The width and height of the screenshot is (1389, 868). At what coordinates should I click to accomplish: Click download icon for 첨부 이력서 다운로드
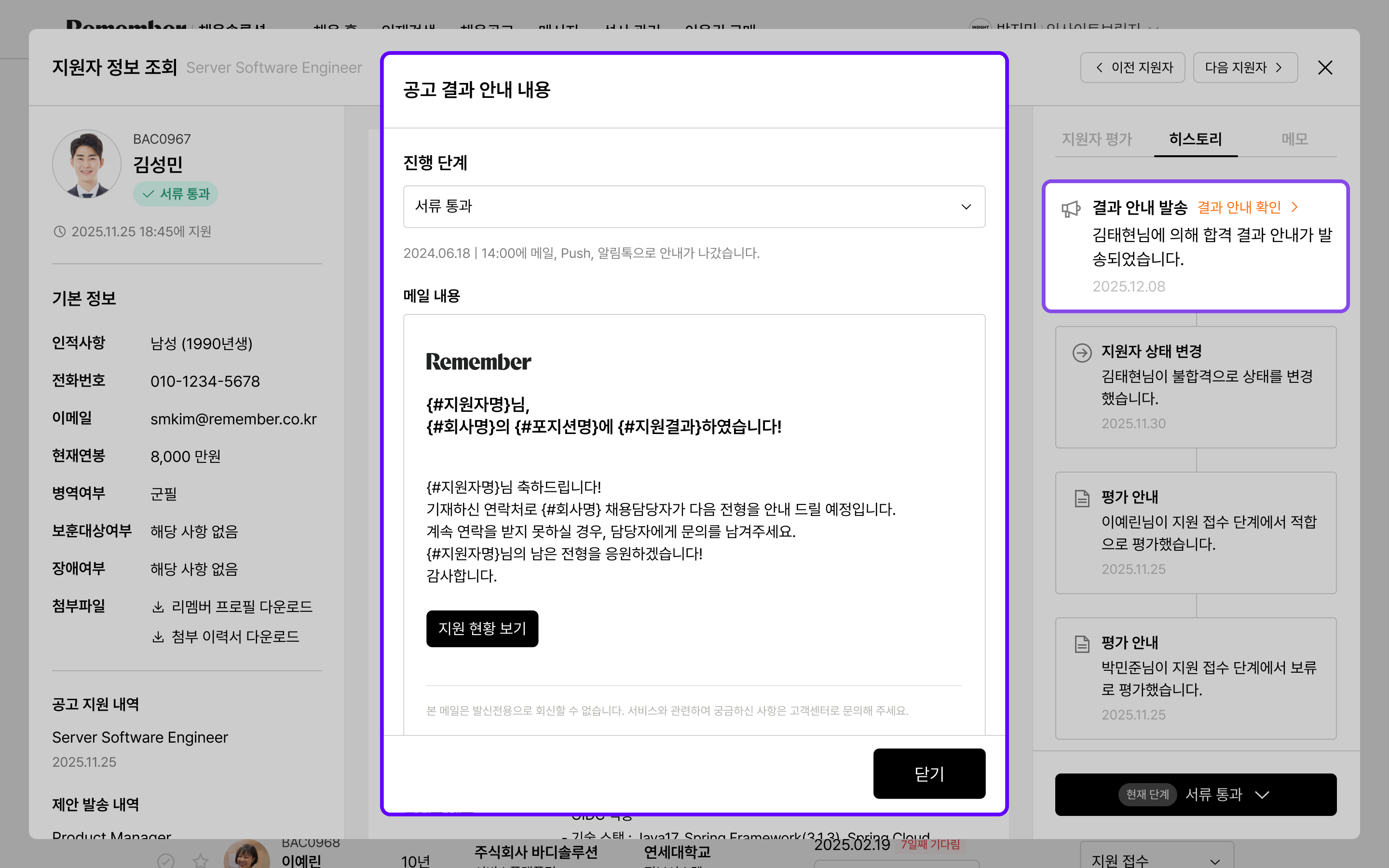tap(158, 637)
